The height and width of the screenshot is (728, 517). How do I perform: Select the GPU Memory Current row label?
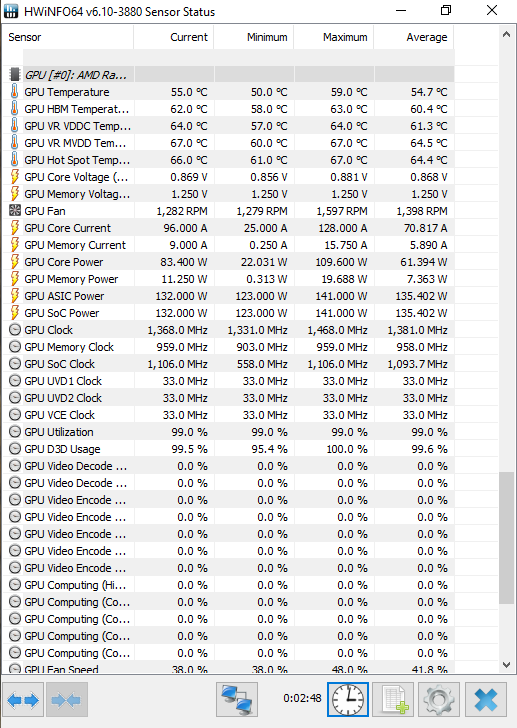pos(75,245)
